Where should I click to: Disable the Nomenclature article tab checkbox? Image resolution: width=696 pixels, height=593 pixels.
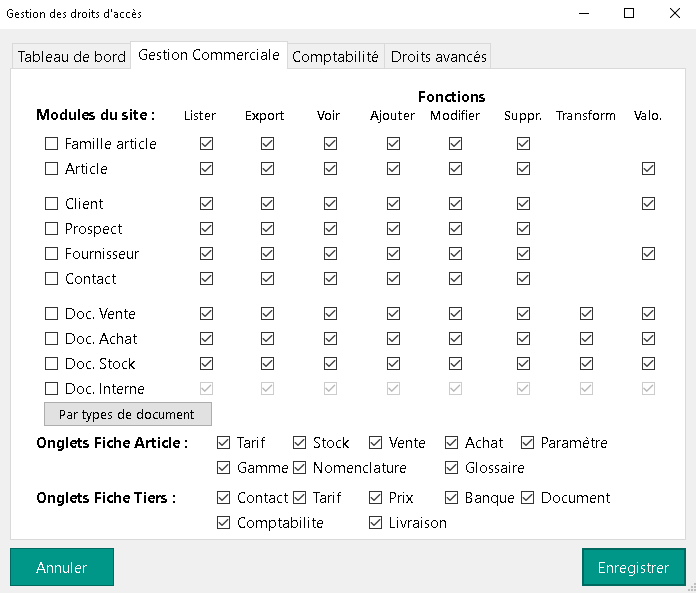[300, 468]
